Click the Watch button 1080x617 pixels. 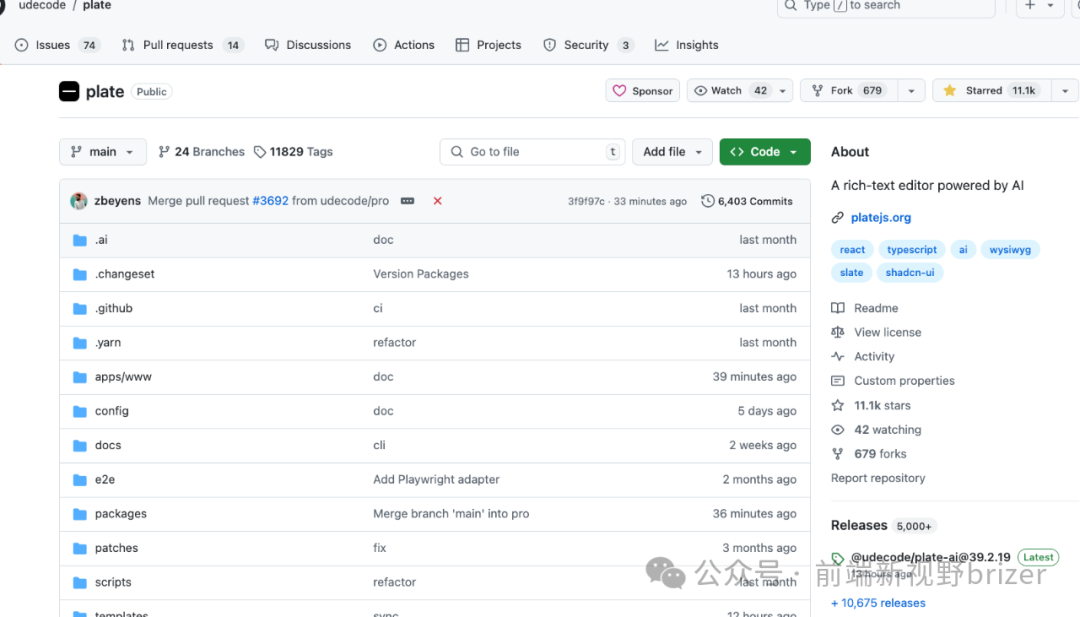click(730, 91)
